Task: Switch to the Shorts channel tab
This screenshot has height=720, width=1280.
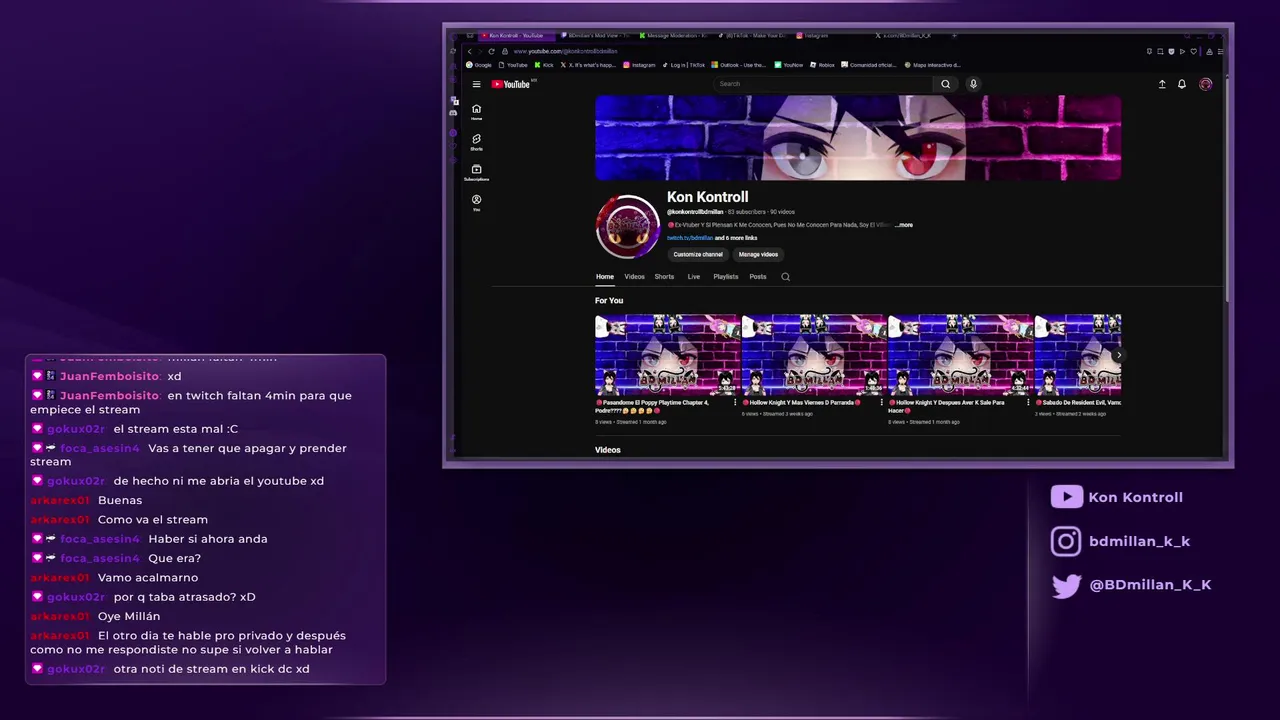Action: tap(664, 277)
